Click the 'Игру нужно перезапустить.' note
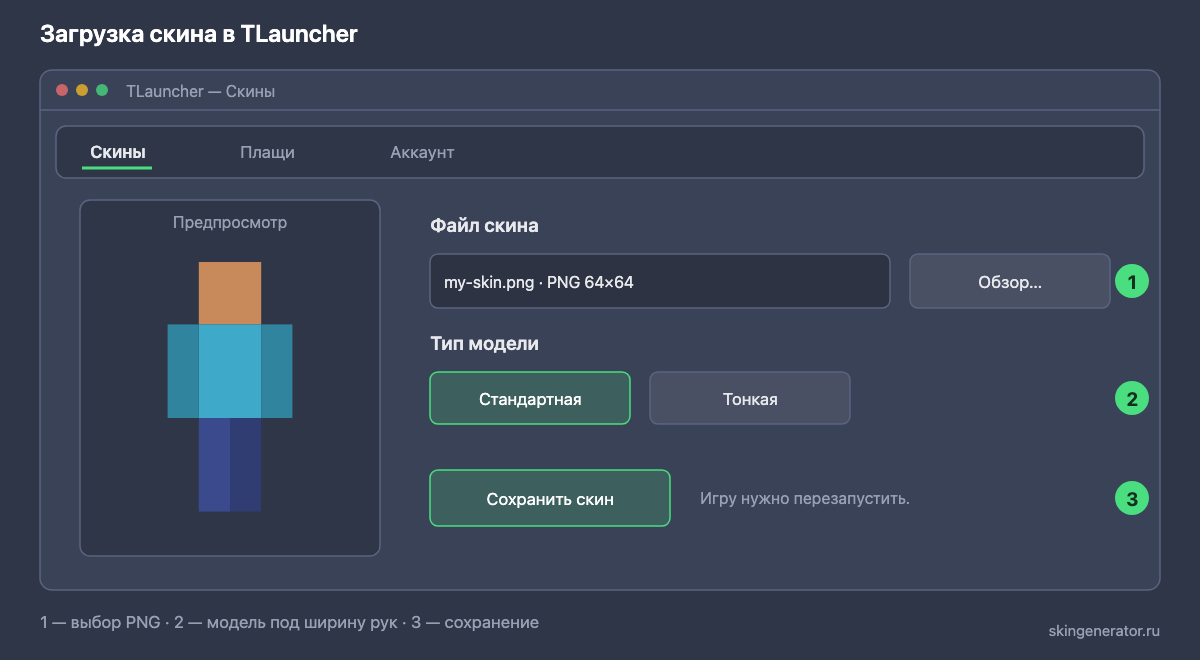This screenshot has height=660, width=1200. [805, 498]
